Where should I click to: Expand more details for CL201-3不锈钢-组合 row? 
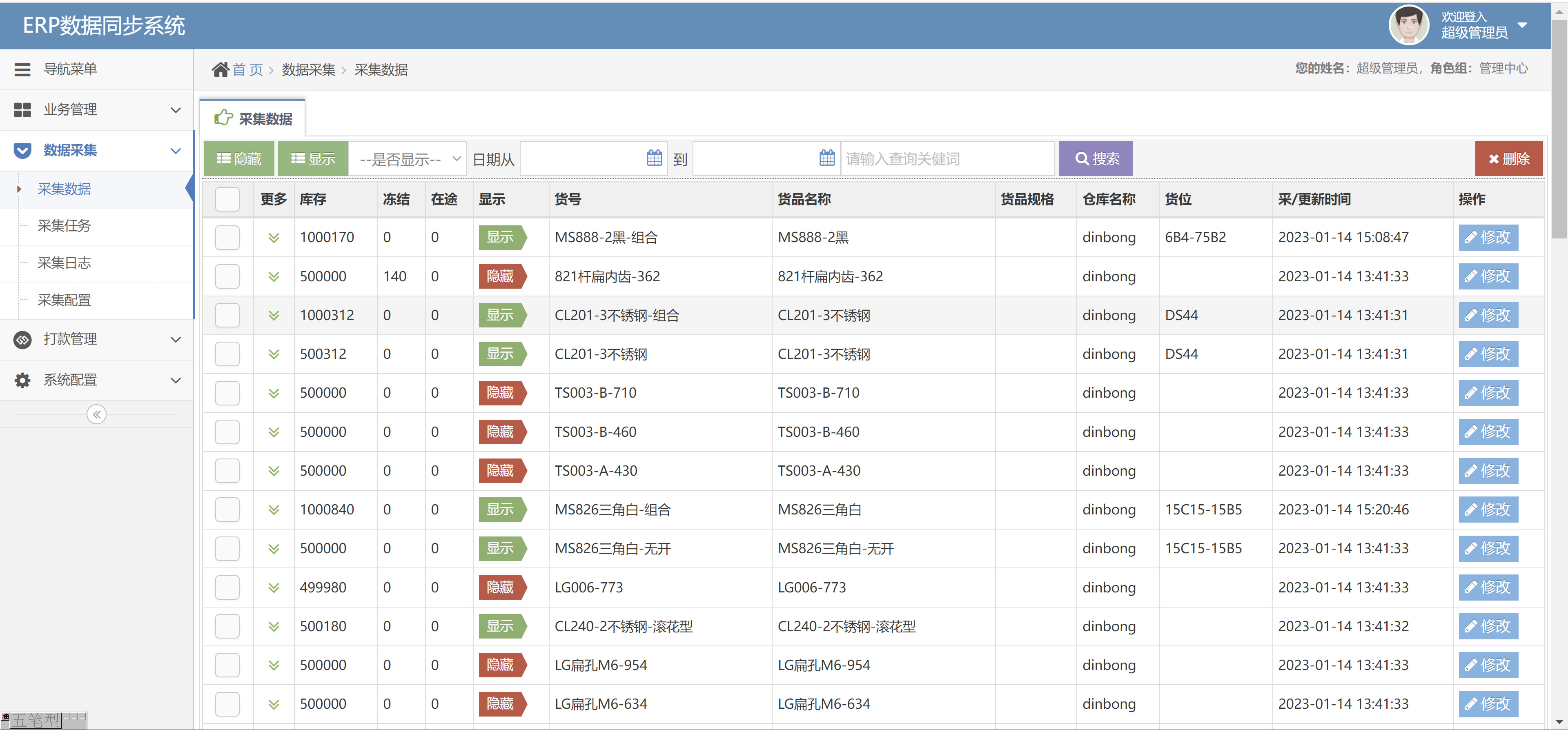[274, 316]
